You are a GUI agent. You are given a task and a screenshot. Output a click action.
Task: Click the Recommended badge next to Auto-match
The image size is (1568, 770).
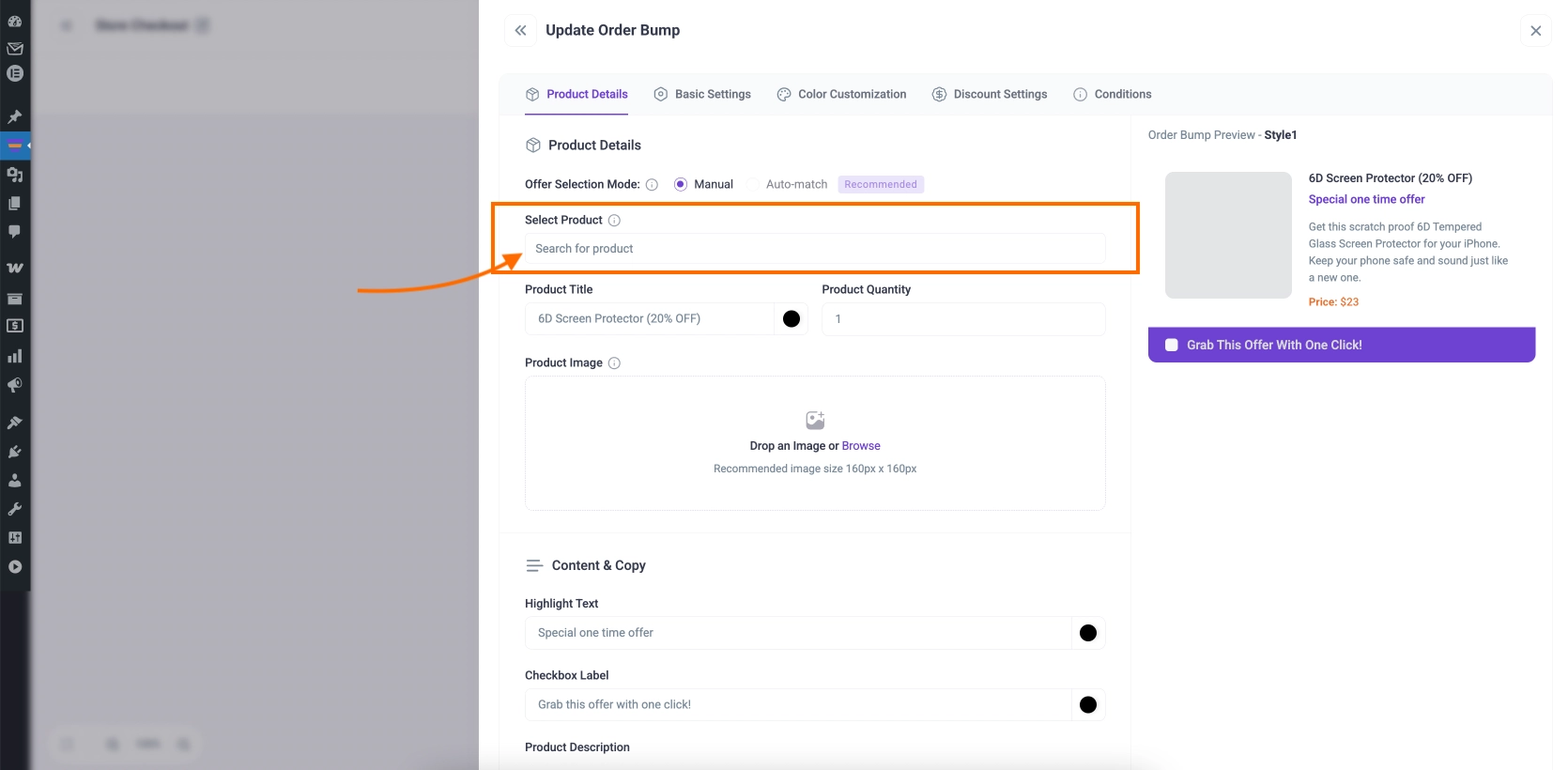point(881,185)
